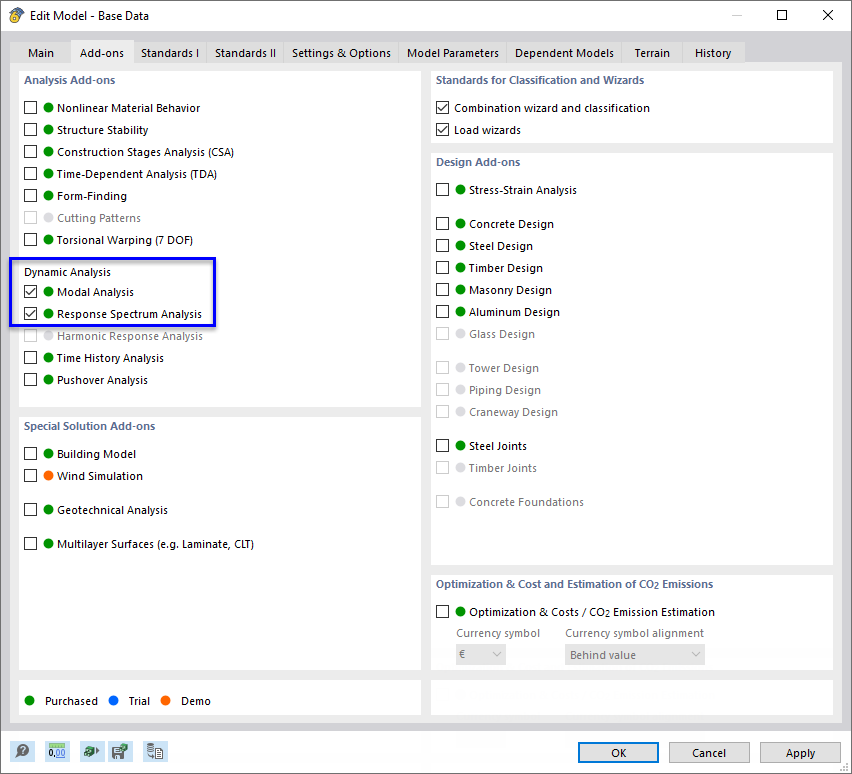The width and height of the screenshot is (852, 774).
Task: Switch to the Main tab
Action: click(41, 53)
